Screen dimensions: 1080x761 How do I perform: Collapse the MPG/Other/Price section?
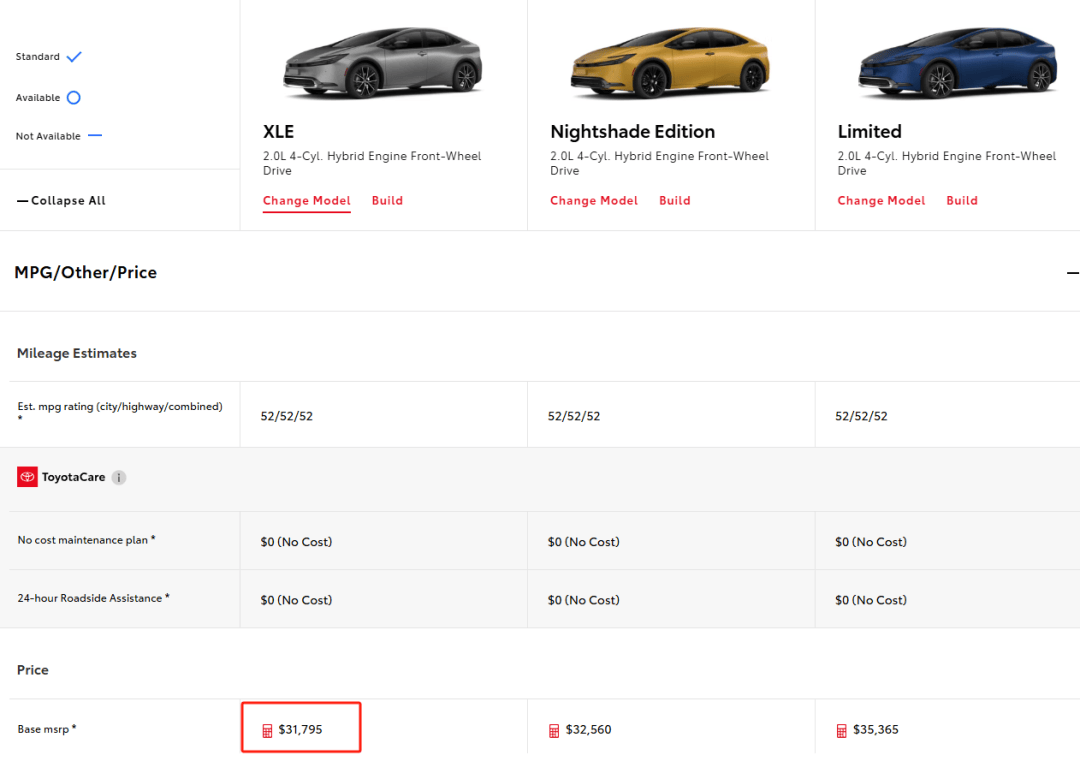point(1072,273)
